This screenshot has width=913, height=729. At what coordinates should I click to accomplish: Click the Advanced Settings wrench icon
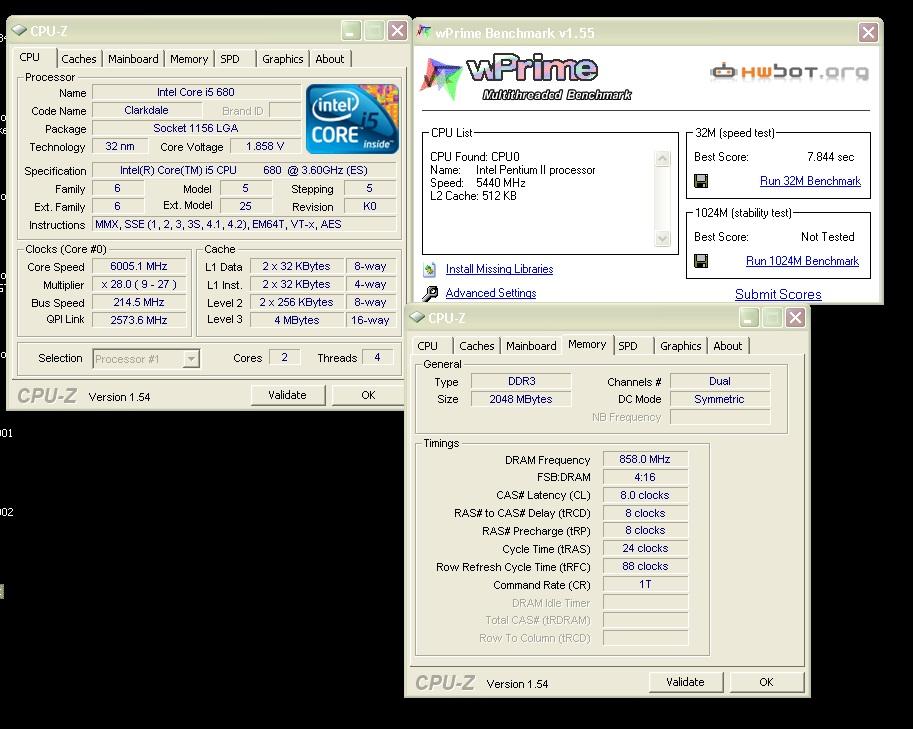pos(430,293)
